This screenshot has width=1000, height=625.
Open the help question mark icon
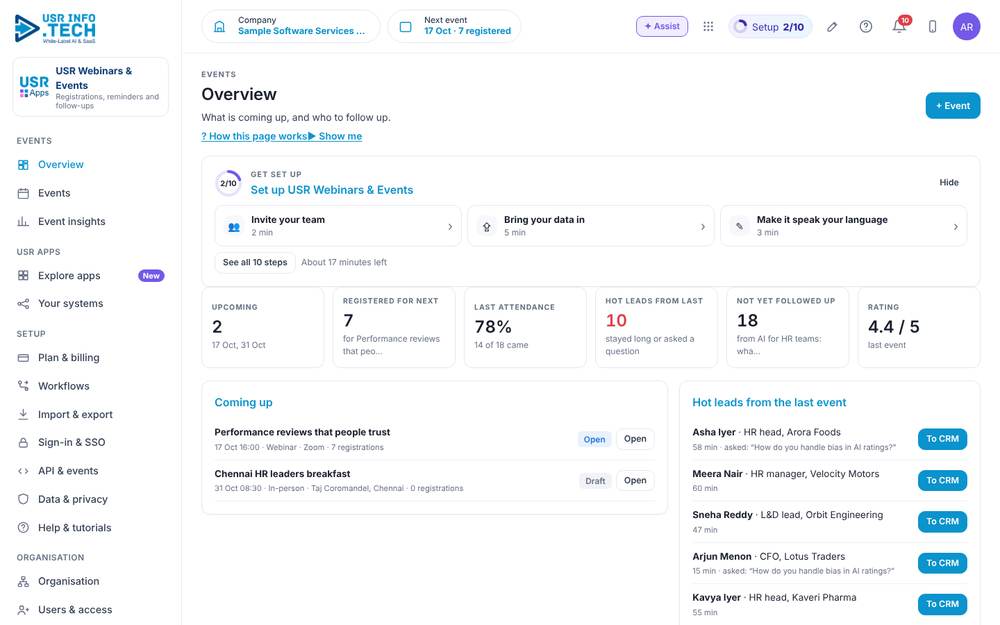(x=865, y=27)
